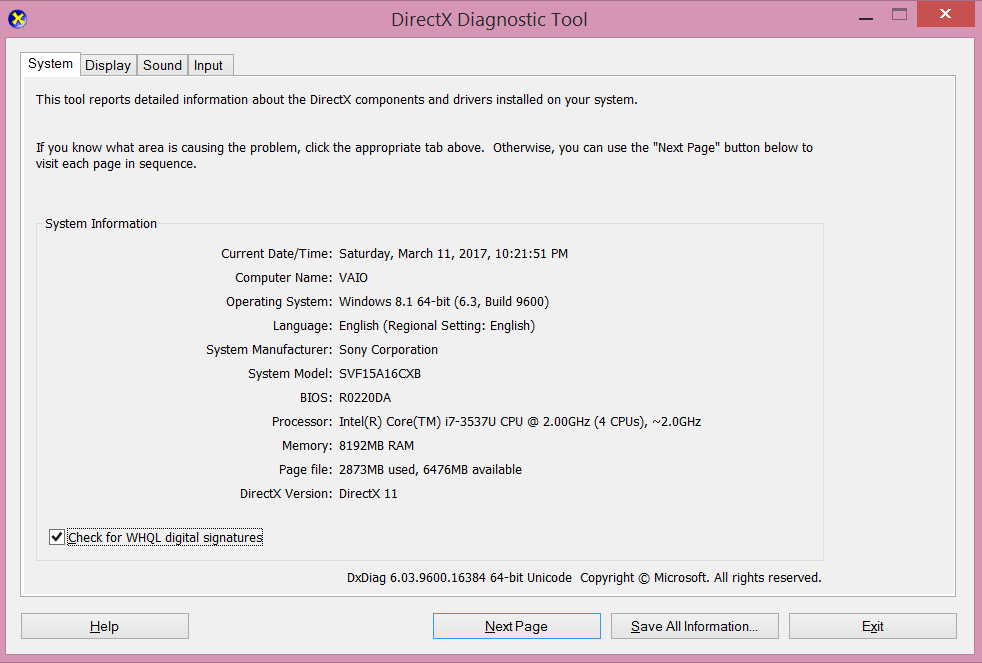Click the Exit button

(872, 626)
